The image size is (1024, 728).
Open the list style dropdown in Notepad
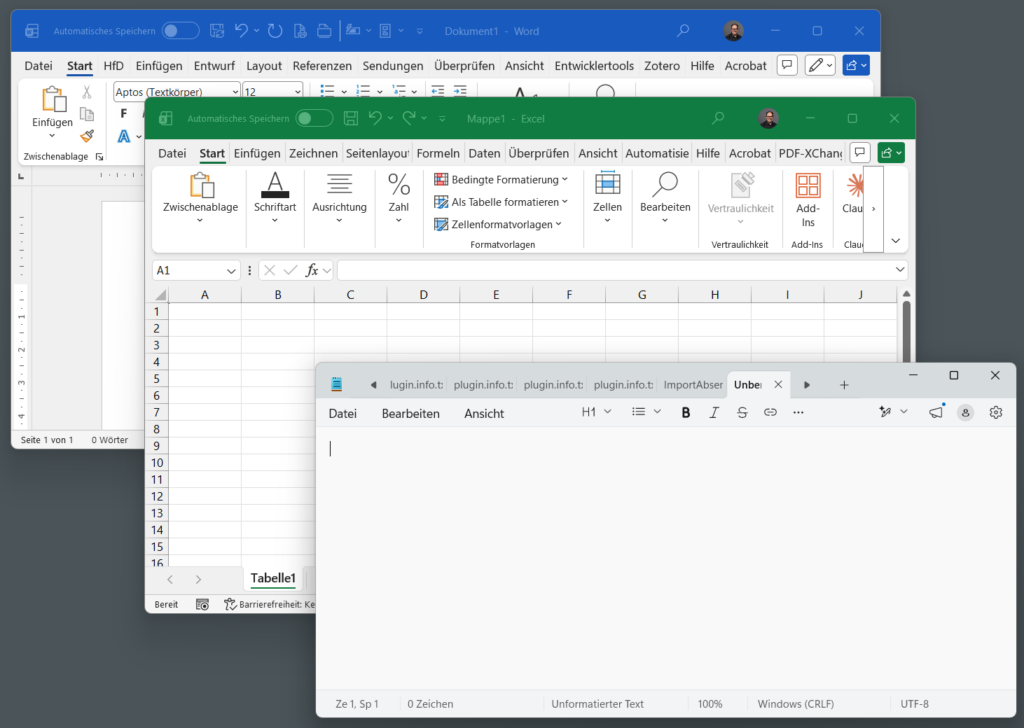pos(647,412)
